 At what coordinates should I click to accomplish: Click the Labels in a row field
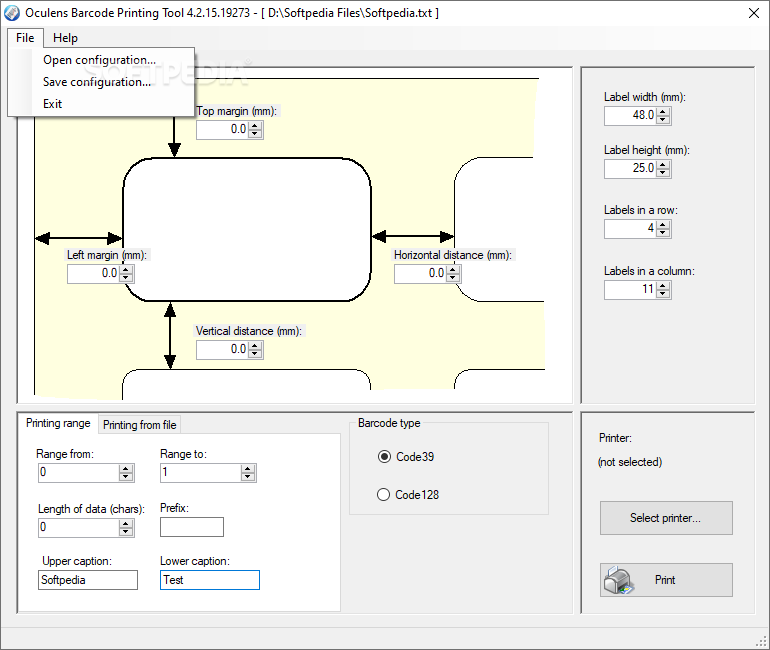(x=631, y=229)
